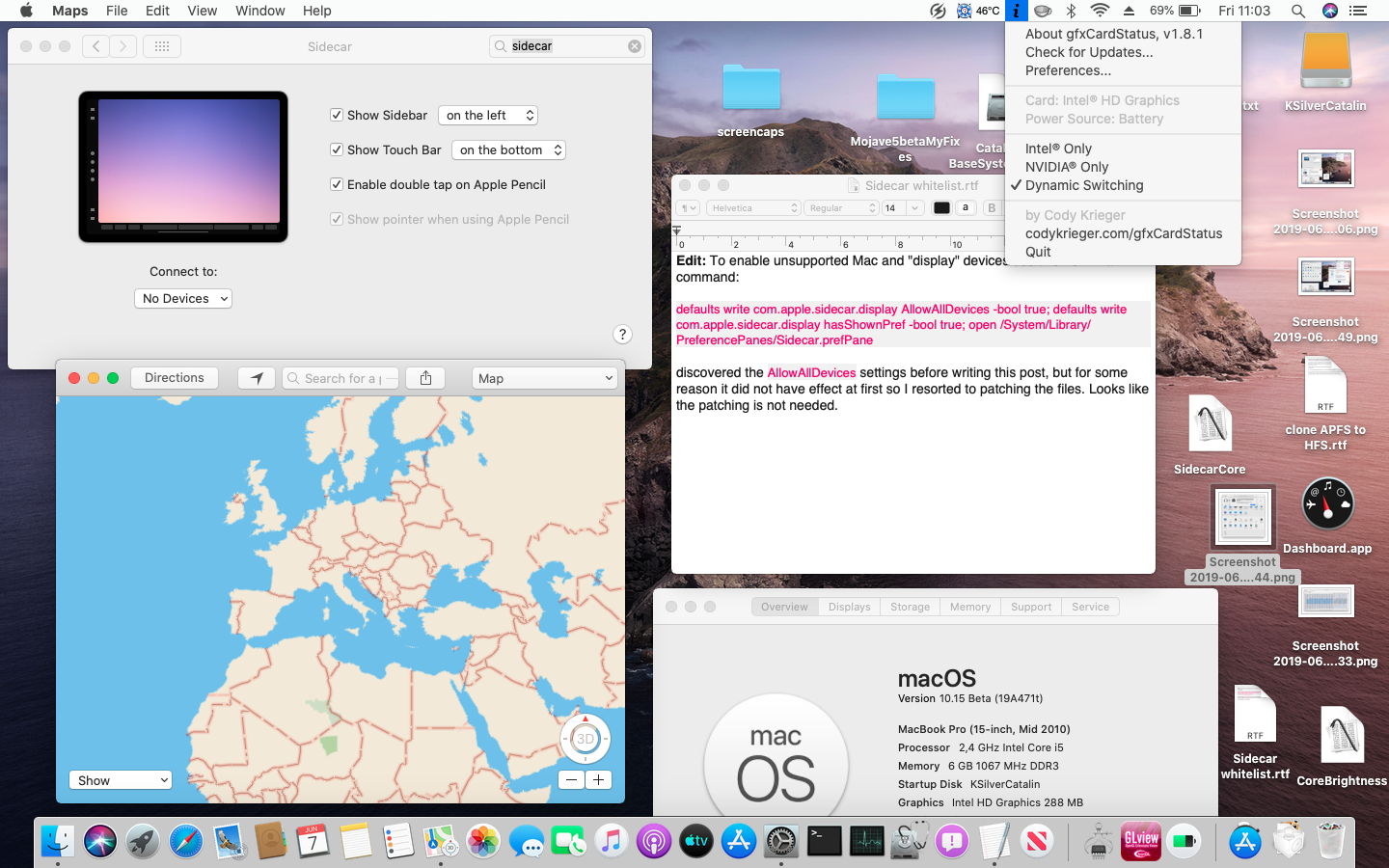Click current location arrow in Maps toolbar

coord(257,378)
